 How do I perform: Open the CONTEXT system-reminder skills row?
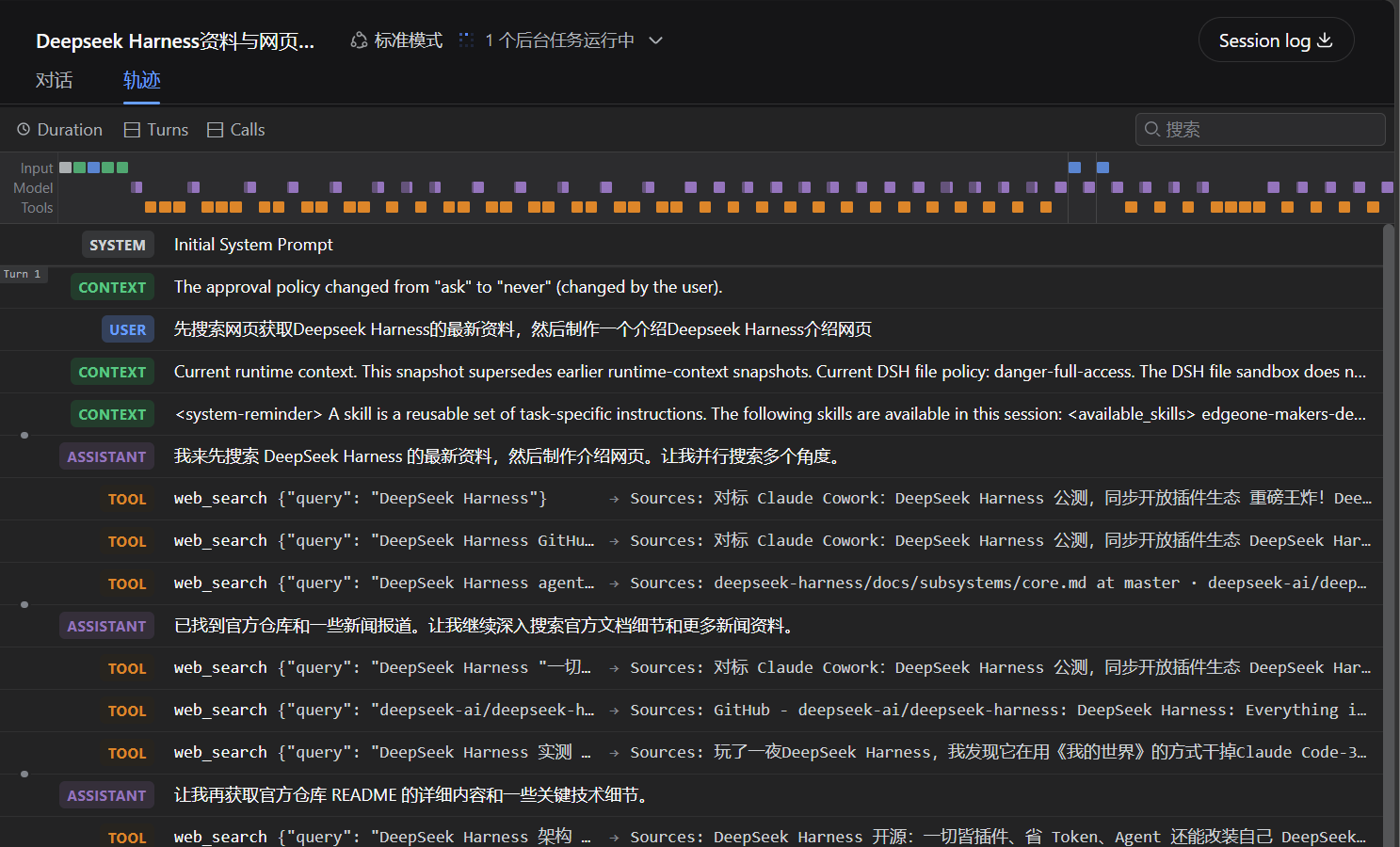(x=691, y=414)
